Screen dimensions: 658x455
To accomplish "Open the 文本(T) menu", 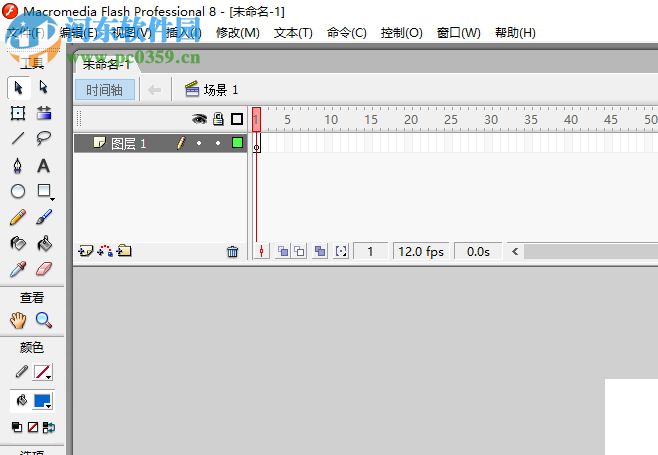I will 293,32.
